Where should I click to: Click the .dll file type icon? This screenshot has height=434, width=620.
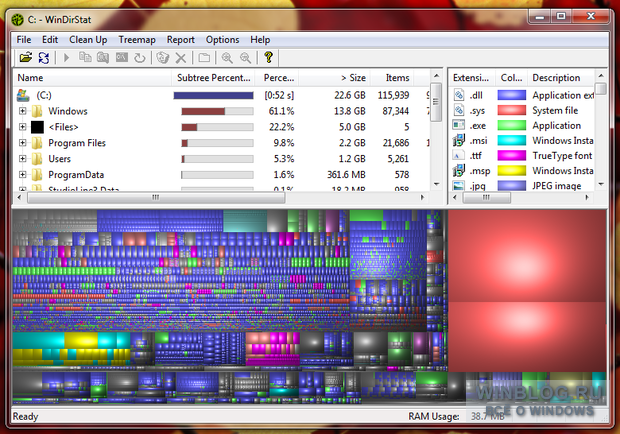[459, 95]
